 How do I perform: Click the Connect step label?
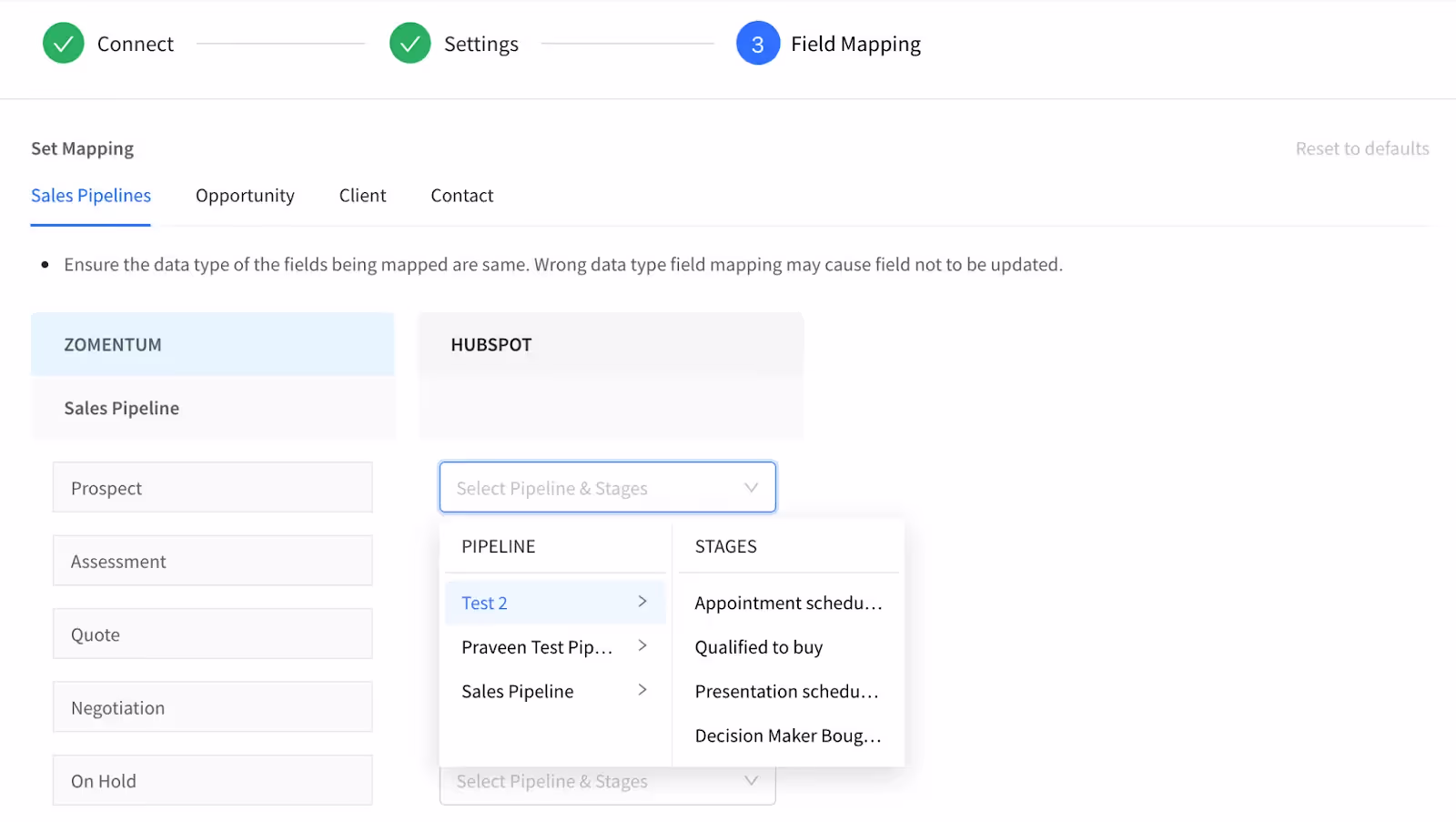coord(136,44)
